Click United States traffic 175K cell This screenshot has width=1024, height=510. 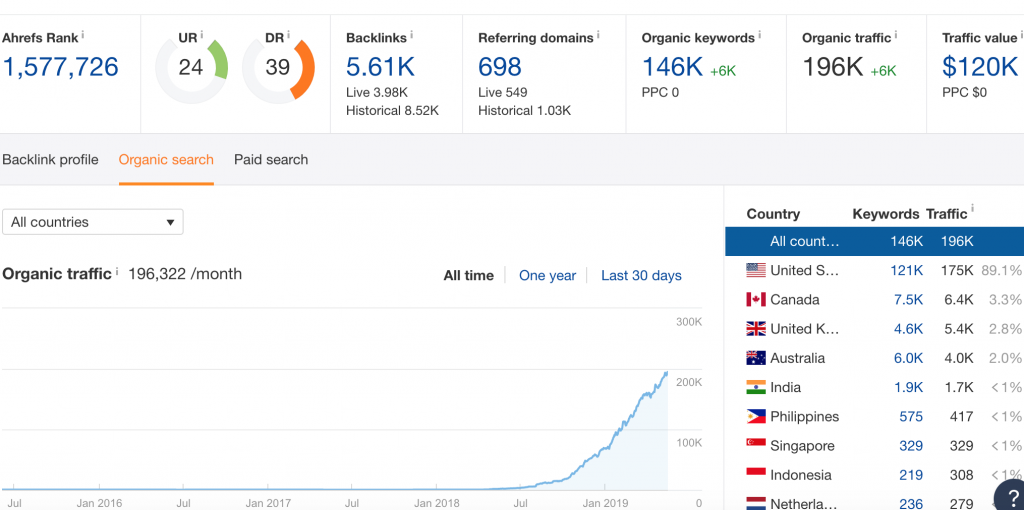(957, 270)
